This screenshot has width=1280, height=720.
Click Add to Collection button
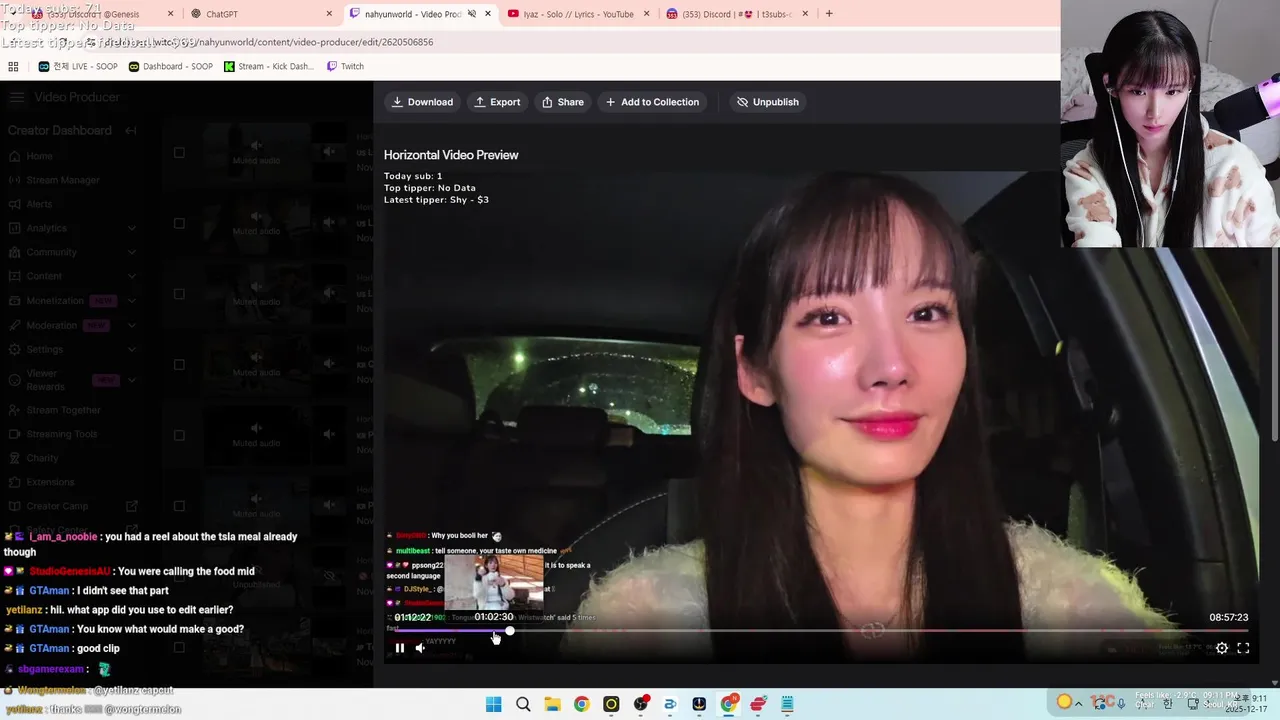(652, 102)
